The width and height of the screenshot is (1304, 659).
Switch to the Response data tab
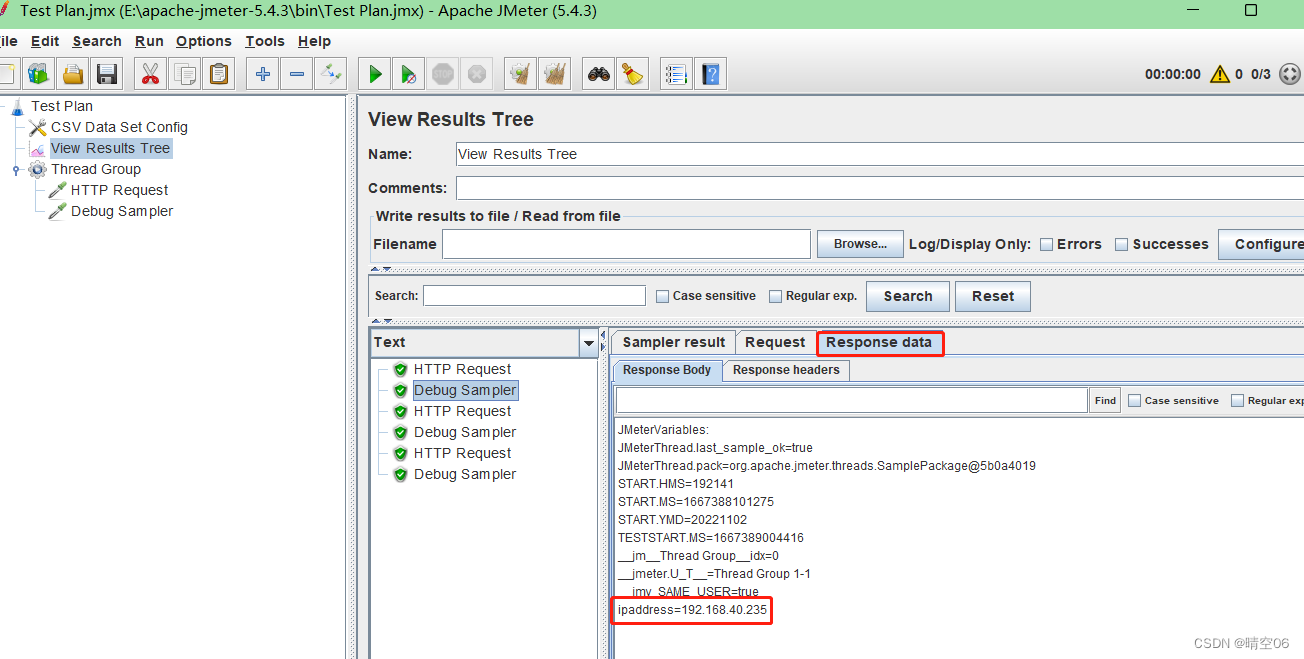coord(879,342)
